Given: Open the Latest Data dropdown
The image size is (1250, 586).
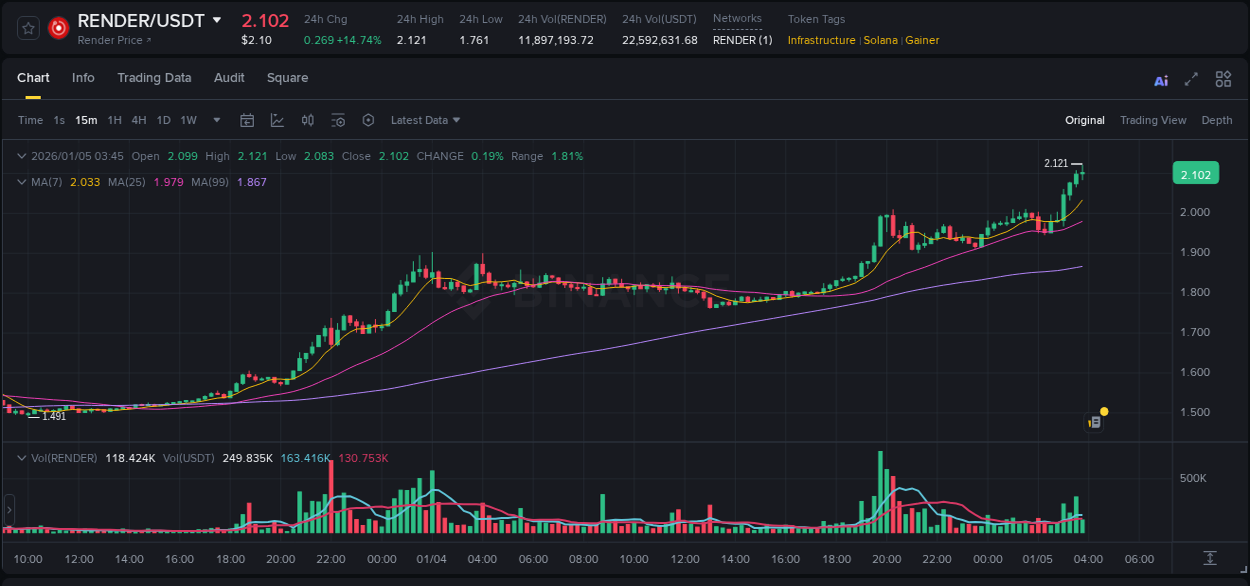Looking at the screenshot, I should coord(425,120).
